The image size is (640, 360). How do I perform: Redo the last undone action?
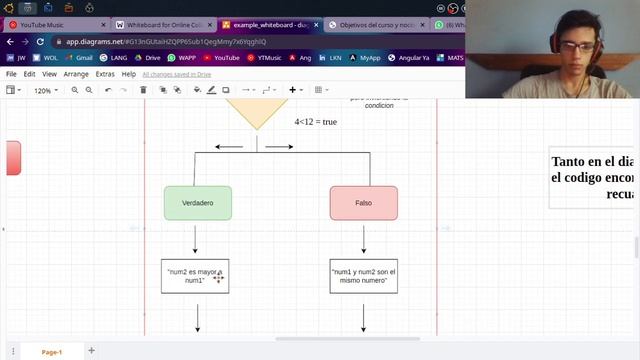[123, 90]
